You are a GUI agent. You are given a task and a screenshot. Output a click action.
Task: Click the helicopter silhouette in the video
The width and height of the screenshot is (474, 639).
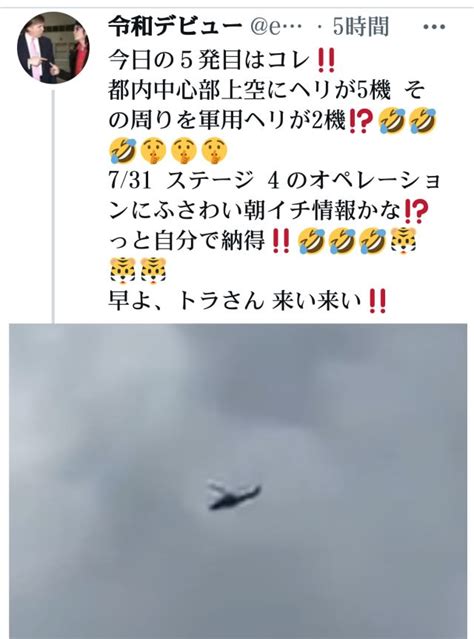click(x=234, y=495)
